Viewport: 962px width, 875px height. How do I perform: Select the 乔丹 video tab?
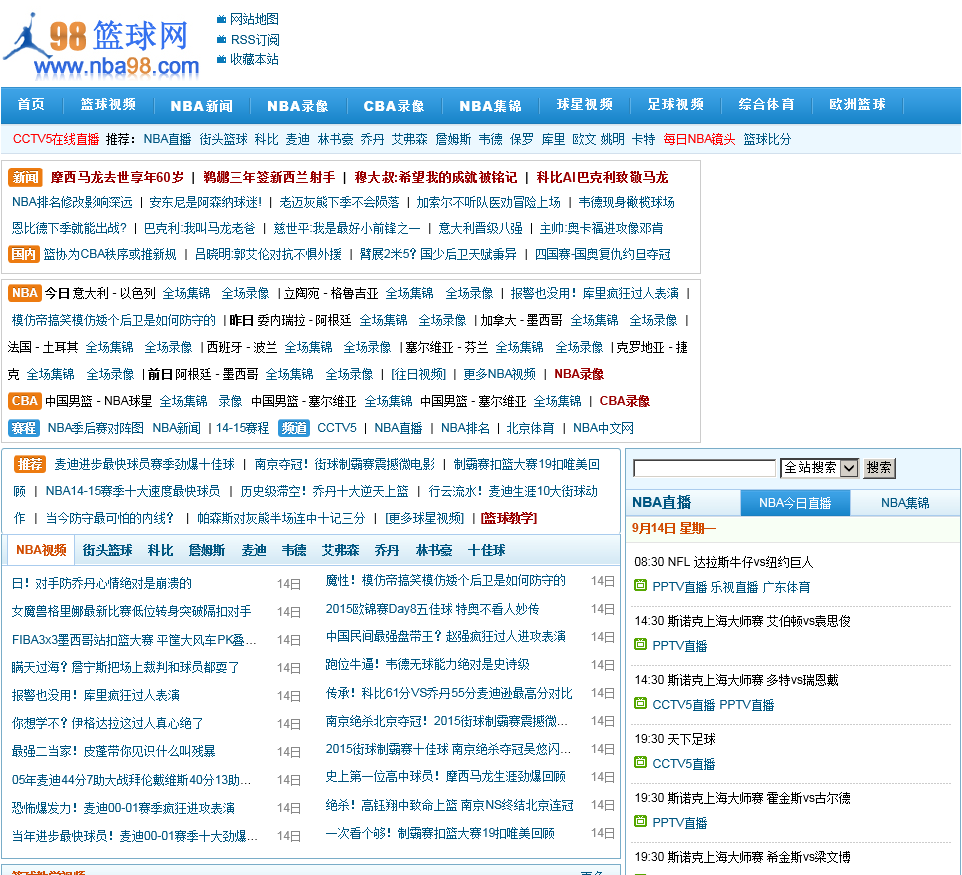point(387,550)
